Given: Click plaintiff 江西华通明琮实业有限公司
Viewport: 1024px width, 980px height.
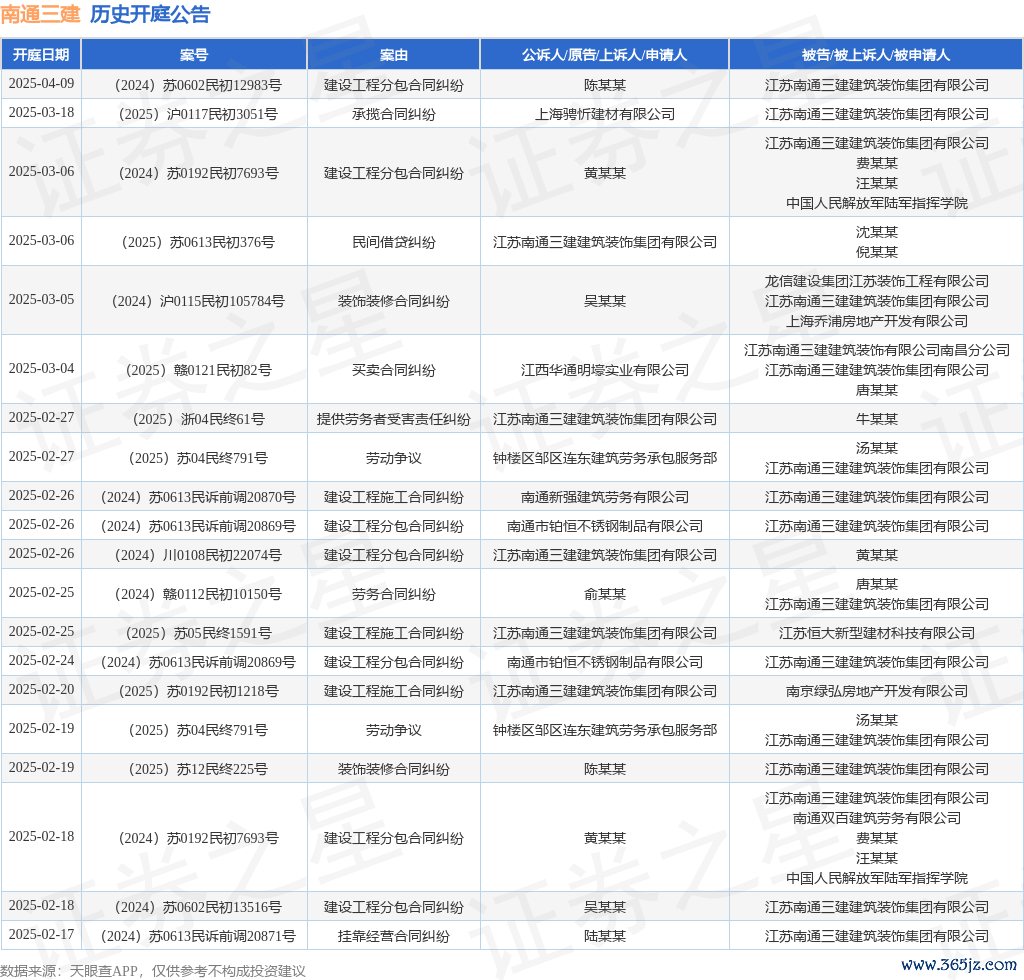Looking at the screenshot, I should click(605, 370).
